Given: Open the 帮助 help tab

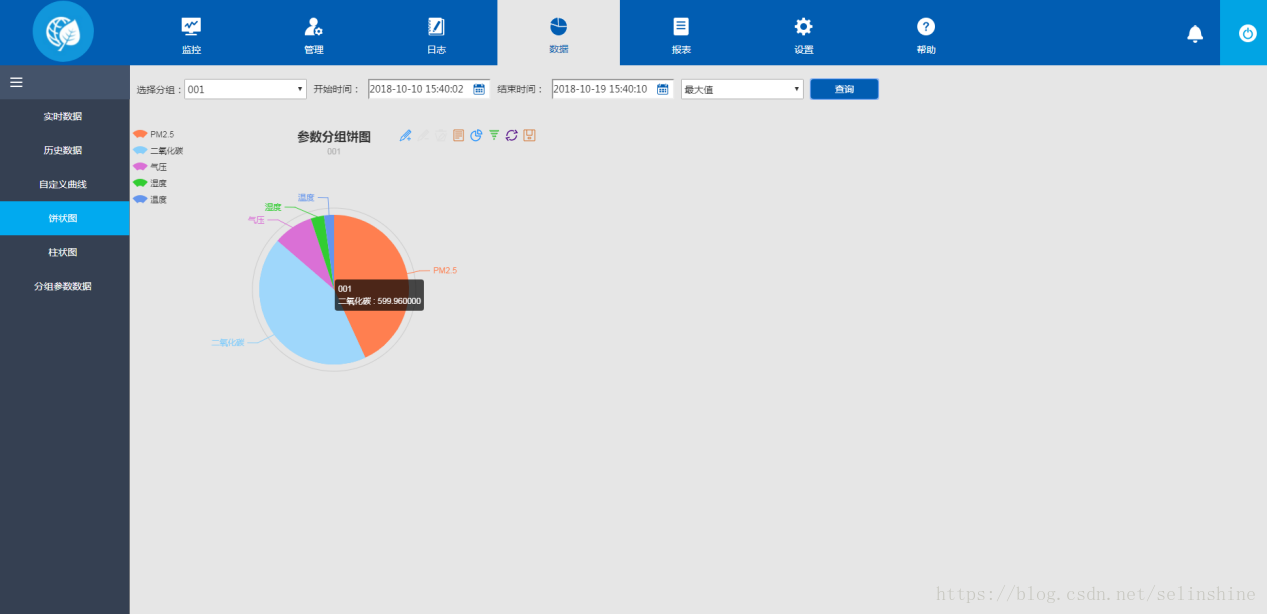Looking at the screenshot, I should point(926,34).
